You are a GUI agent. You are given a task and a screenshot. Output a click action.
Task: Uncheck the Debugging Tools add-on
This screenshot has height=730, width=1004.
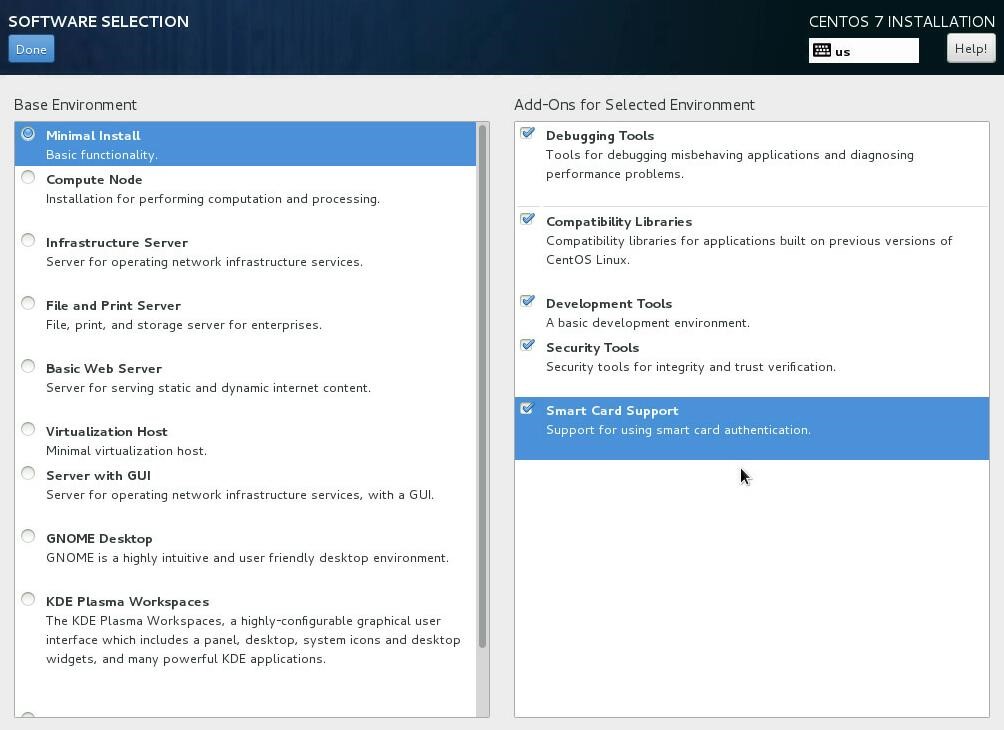coord(527,134)
